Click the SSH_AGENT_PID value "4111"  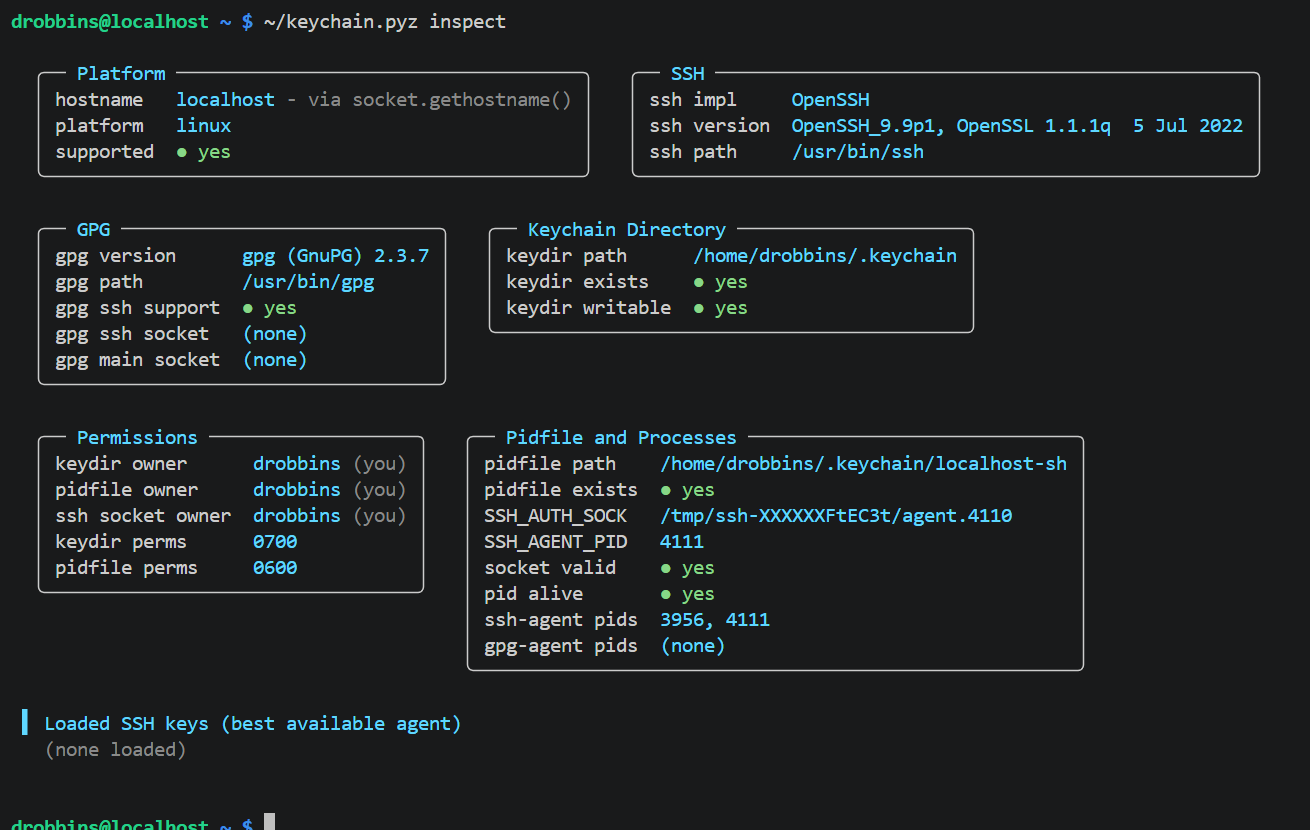click(x=682, y=542)
